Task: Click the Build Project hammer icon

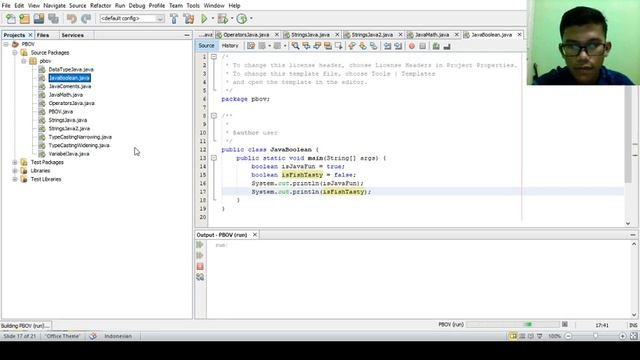Action: point(174,18)
